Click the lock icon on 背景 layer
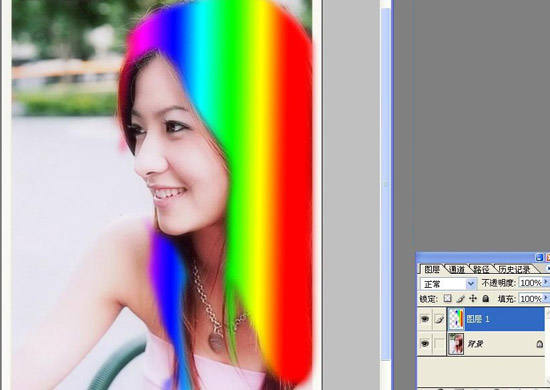Viewport: 550px width, 390px height. point(539,344)
